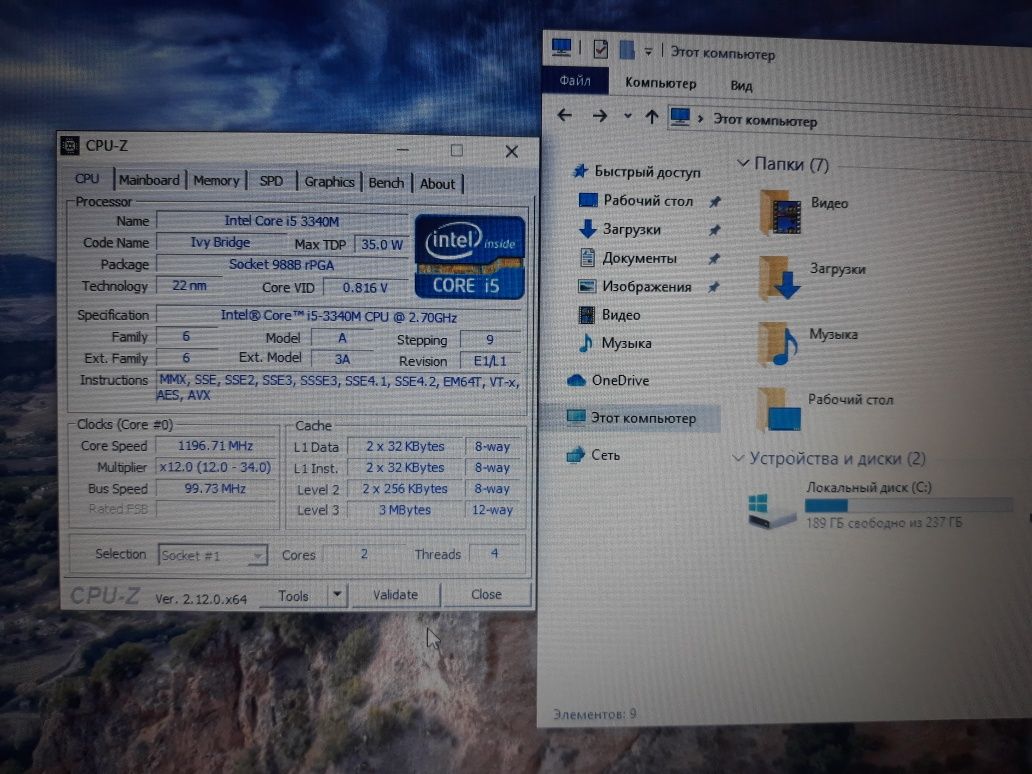This screenshot has height=774, width=1032.
Task: Click the Core VID value 0.816 V
Action: pos(365,288)
